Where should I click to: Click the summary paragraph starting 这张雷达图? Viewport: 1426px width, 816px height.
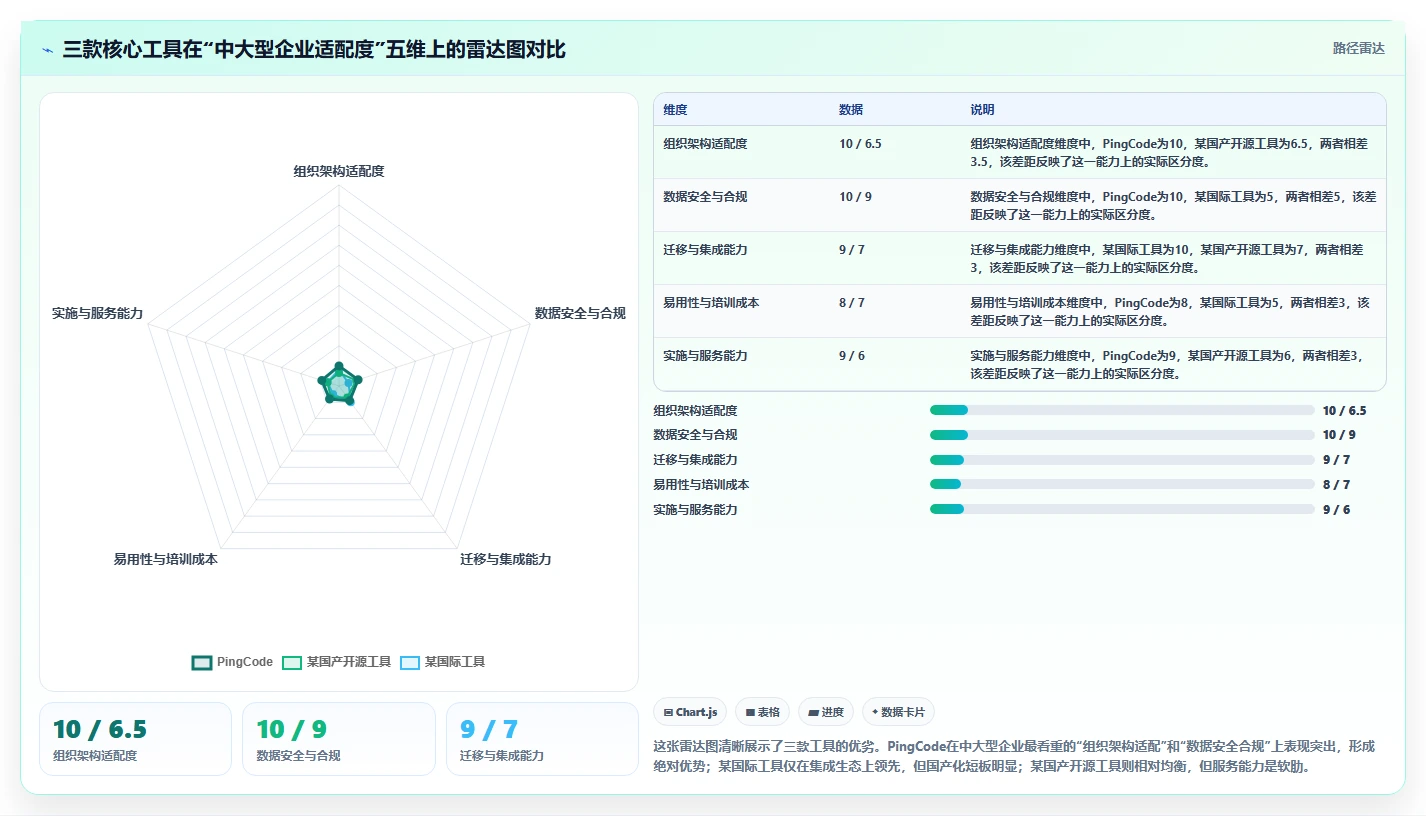pos(1013,756)
